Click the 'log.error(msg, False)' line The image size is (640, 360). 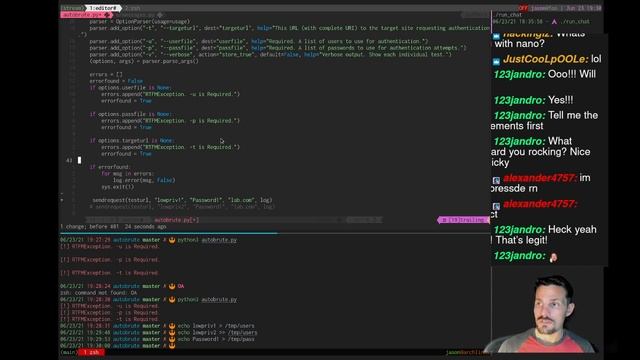click(x=144, y=180)
